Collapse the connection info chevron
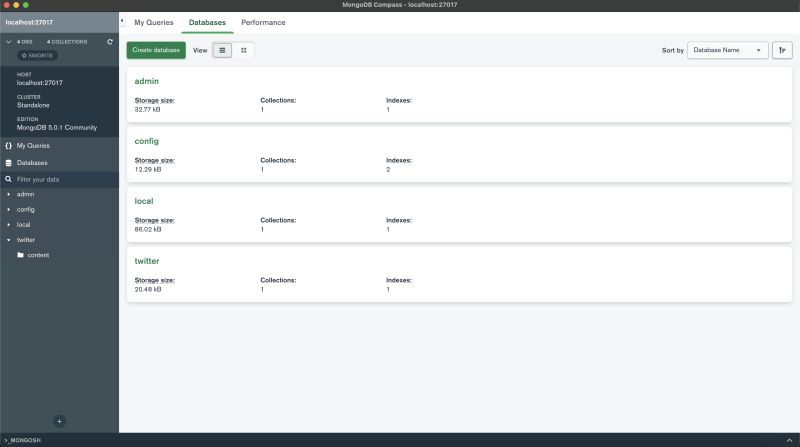 (x=8, y=42)
